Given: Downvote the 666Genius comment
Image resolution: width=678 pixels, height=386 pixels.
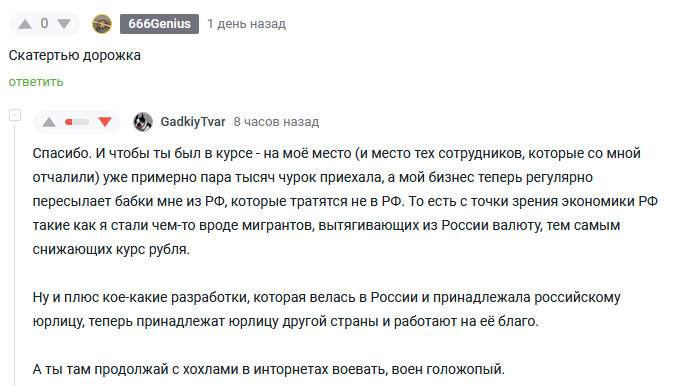Looking at the screenshot, I should tap(64, 24).
